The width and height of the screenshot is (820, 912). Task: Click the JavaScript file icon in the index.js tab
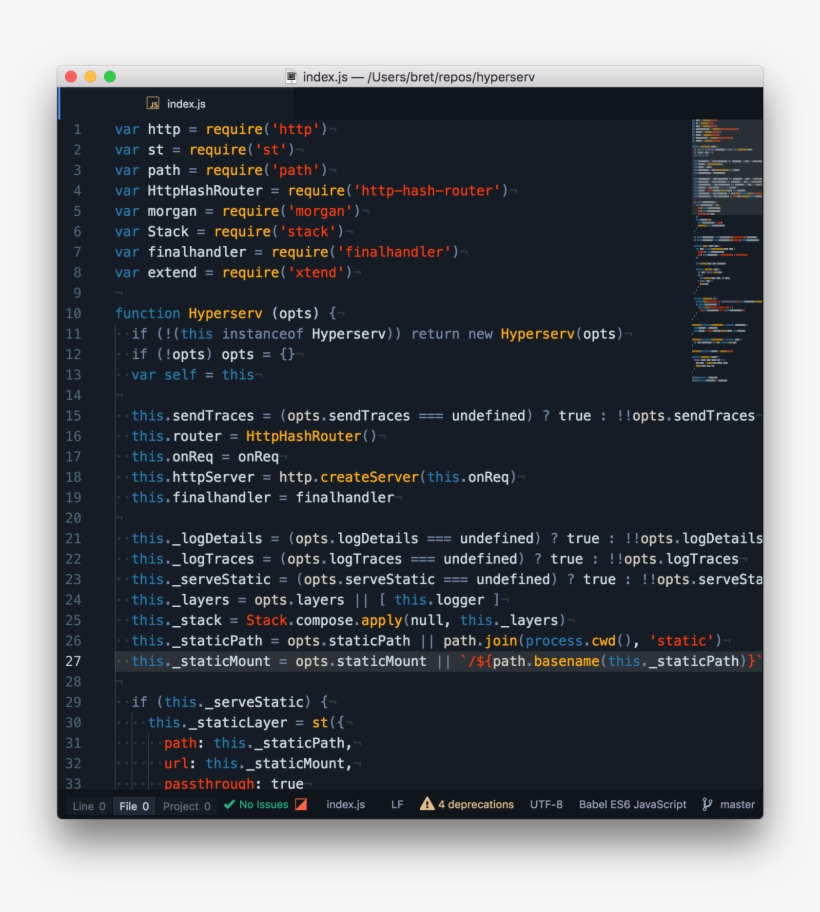pos(152,102)
